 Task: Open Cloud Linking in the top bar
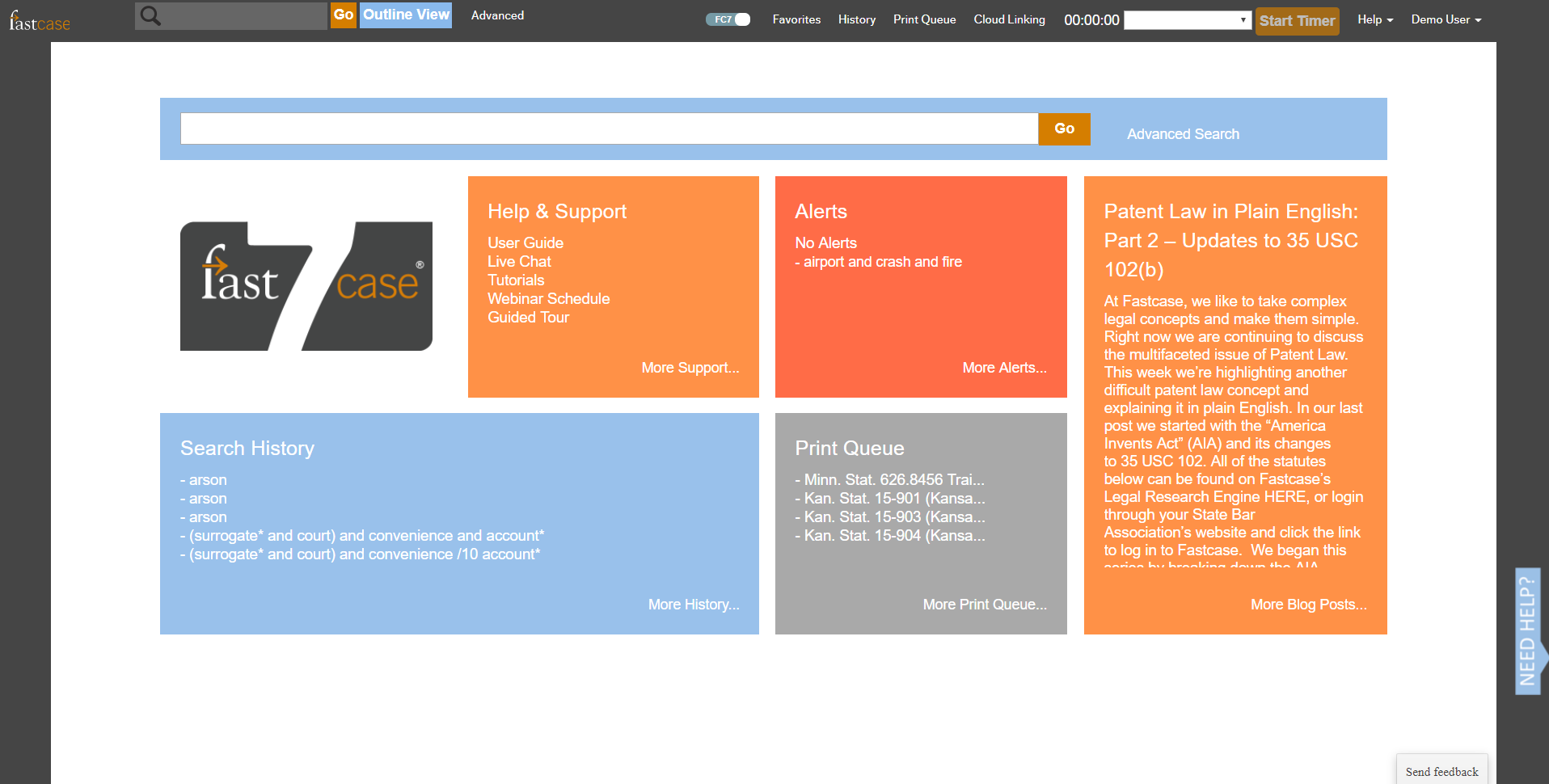pyautogui.click(x=1009, y=19)
